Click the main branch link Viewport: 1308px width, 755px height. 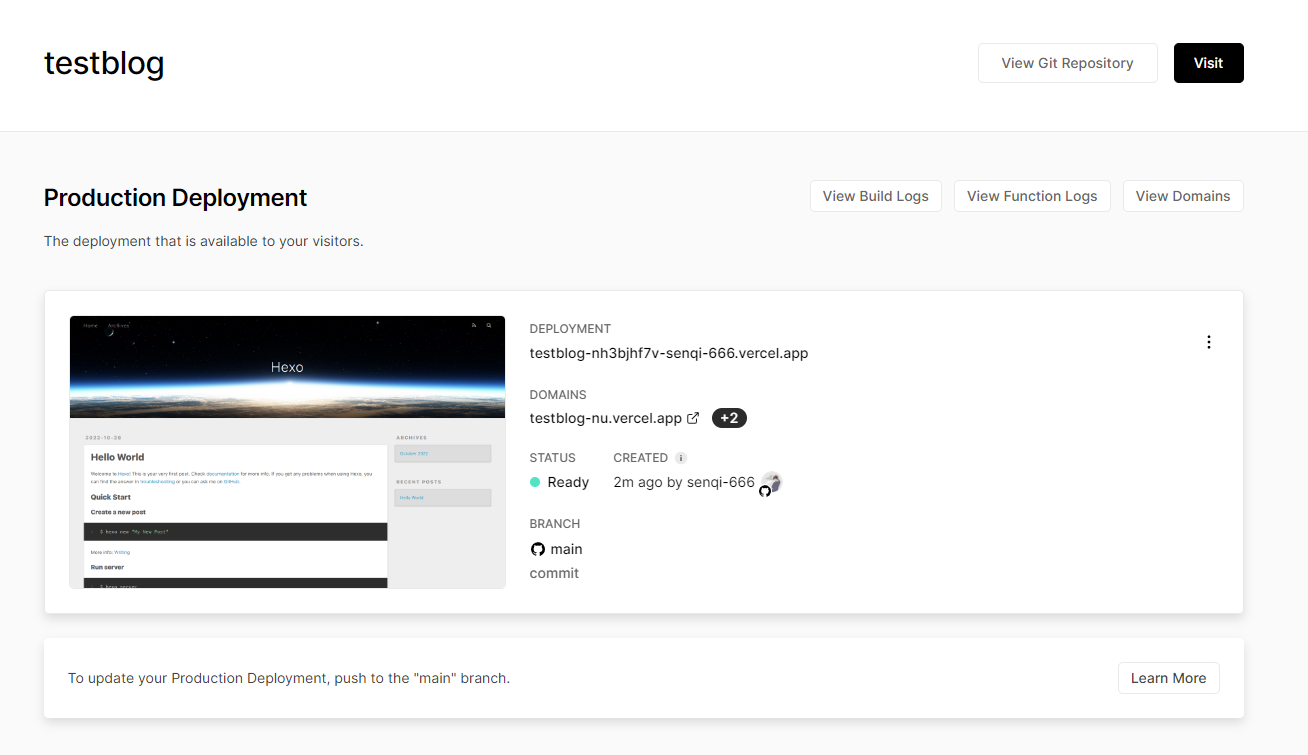566,549
